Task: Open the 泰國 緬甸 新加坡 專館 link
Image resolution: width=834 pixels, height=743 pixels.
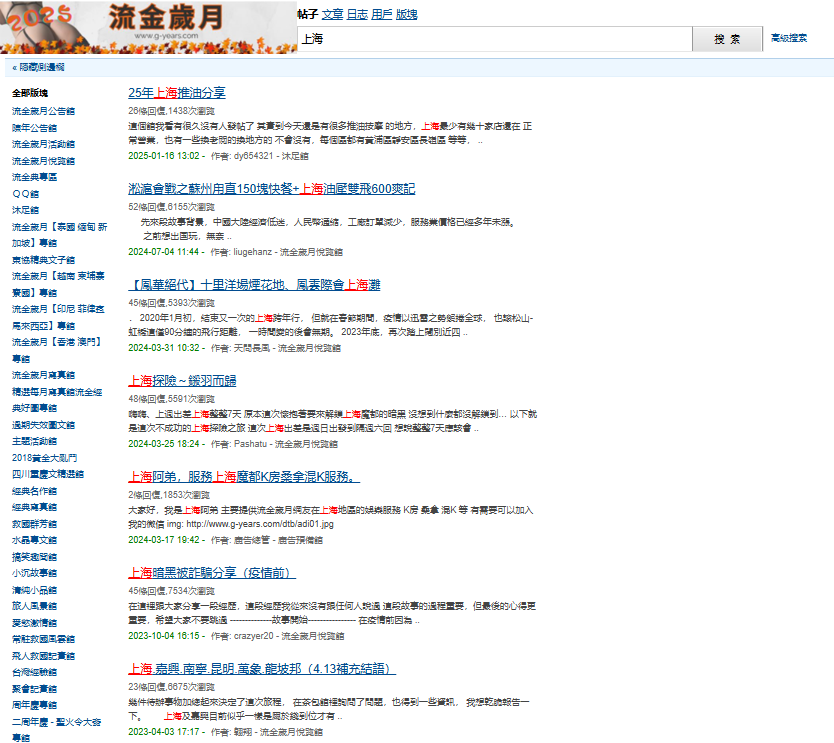Action: 60,235
